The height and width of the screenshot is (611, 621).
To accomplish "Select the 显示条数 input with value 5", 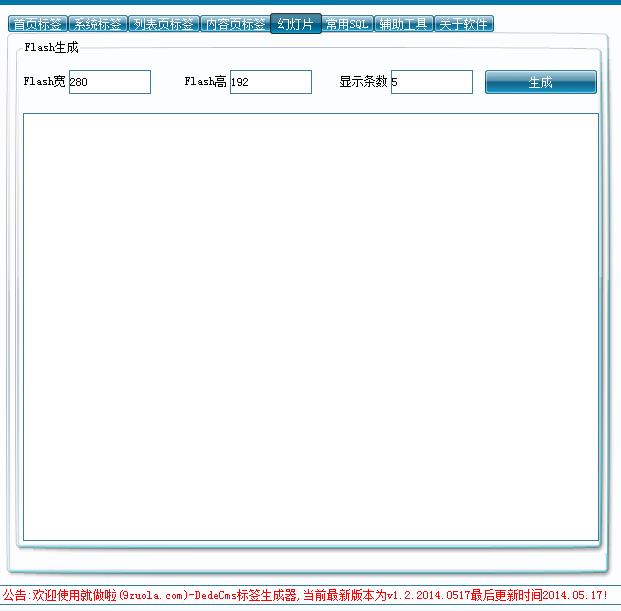I will (x=431, y=82).
